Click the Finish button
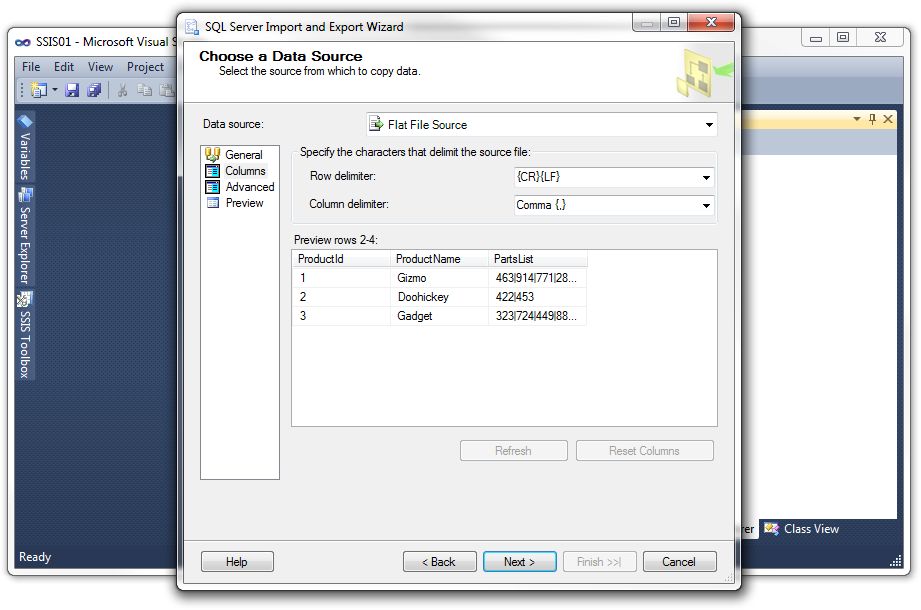 (599, 562)
